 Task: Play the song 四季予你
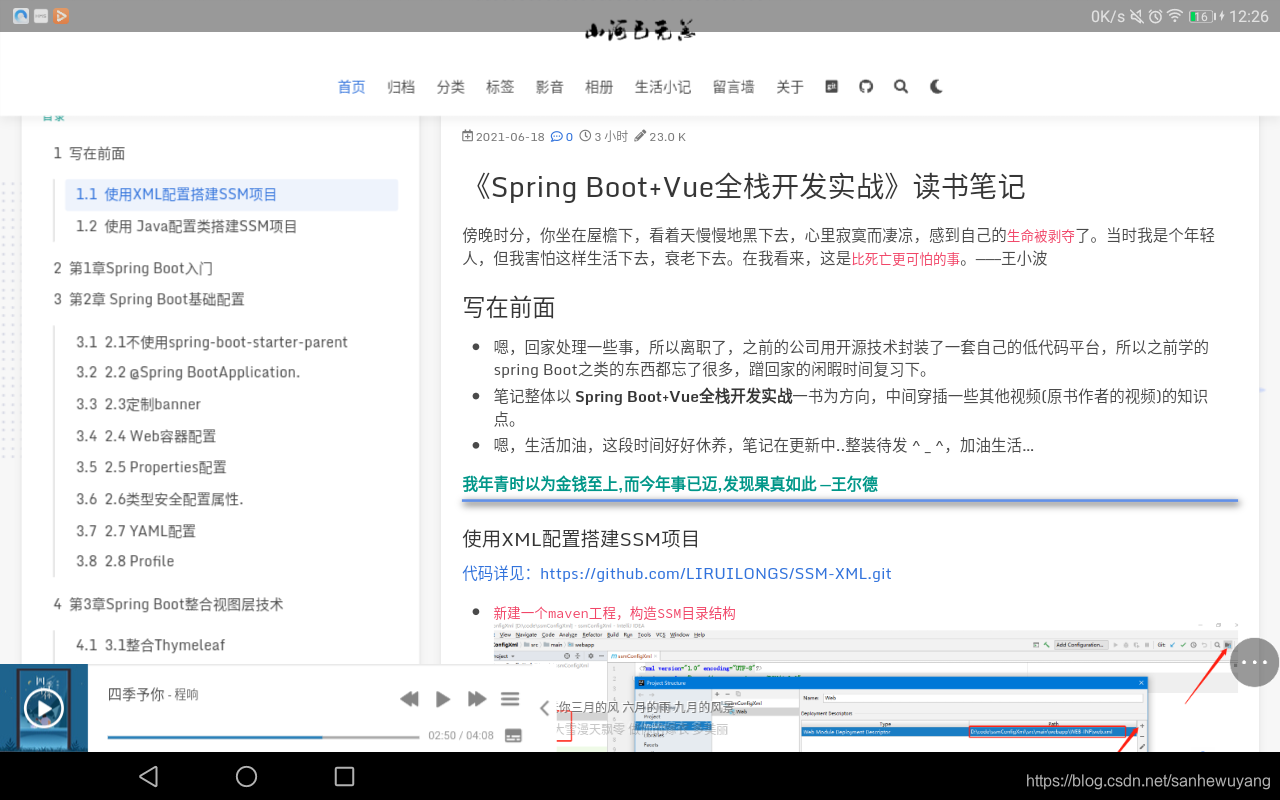[443, 699]
